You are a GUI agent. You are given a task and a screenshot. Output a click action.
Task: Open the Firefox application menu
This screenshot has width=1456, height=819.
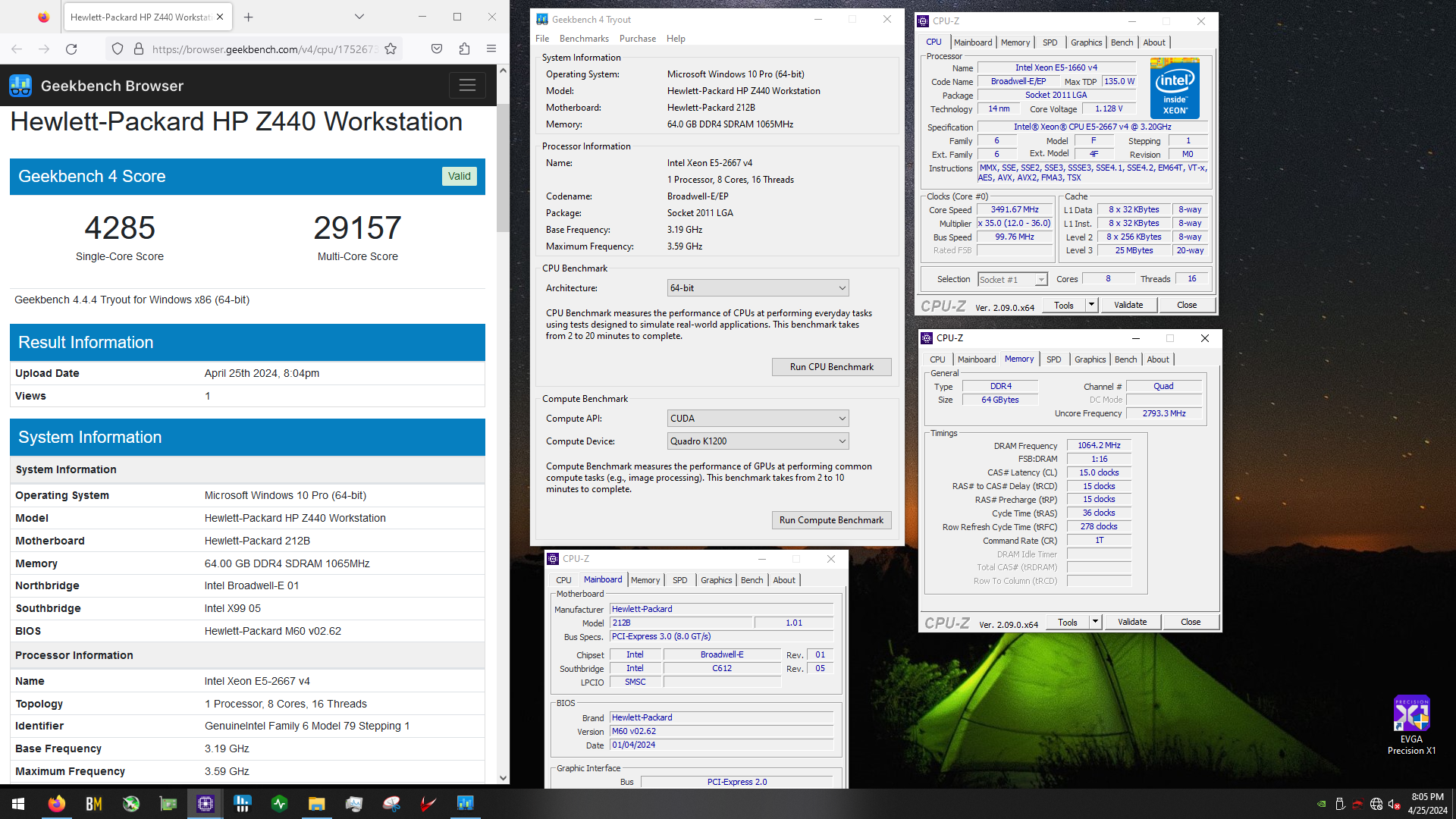click(491, 49)
